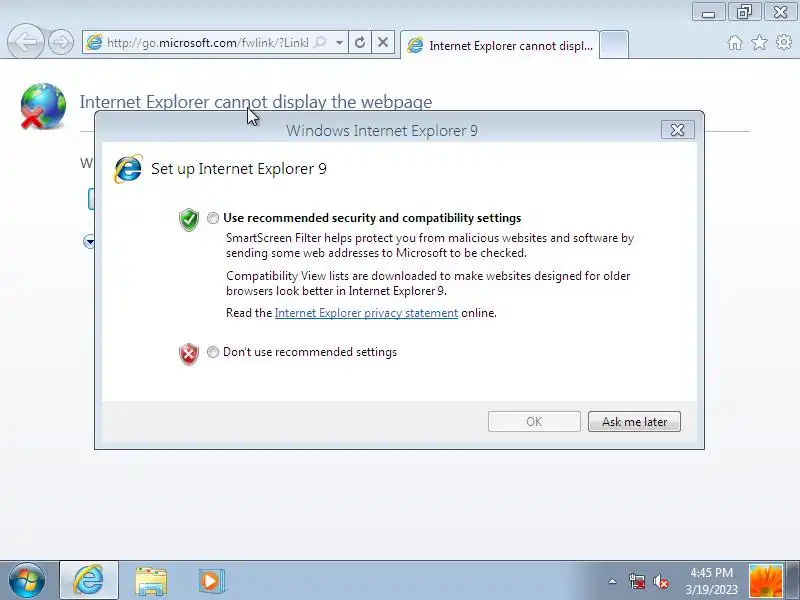Click the OK button in setup dialog
The height and width of the screenshot is (600, 800).
[x=534, y=421]
